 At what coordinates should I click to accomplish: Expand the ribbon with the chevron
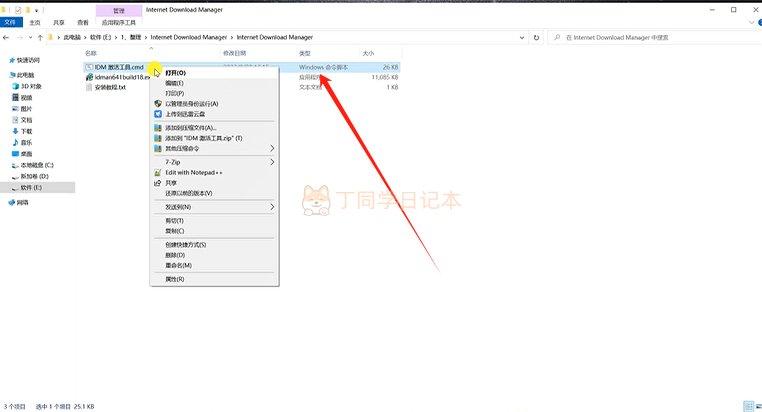(752, 22)
